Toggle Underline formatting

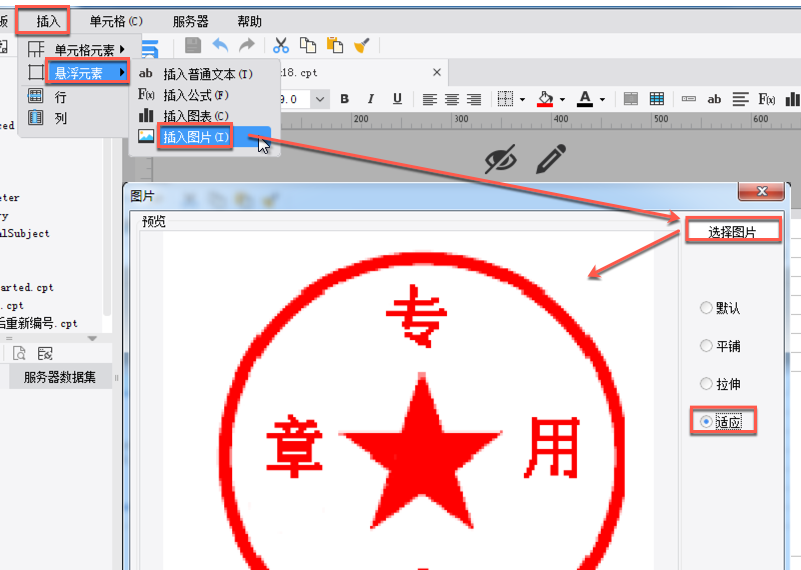click(x=397, y=99)
